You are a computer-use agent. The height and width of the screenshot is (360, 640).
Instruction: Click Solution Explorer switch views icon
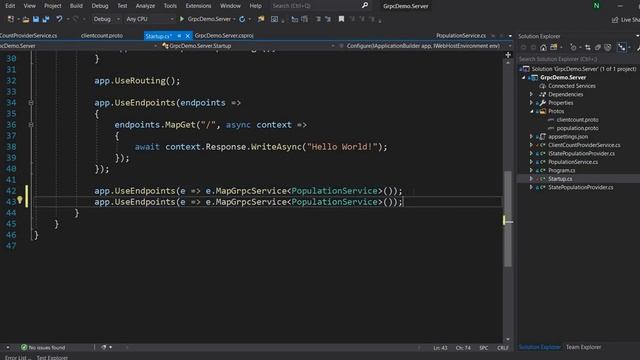click(554, 48)
